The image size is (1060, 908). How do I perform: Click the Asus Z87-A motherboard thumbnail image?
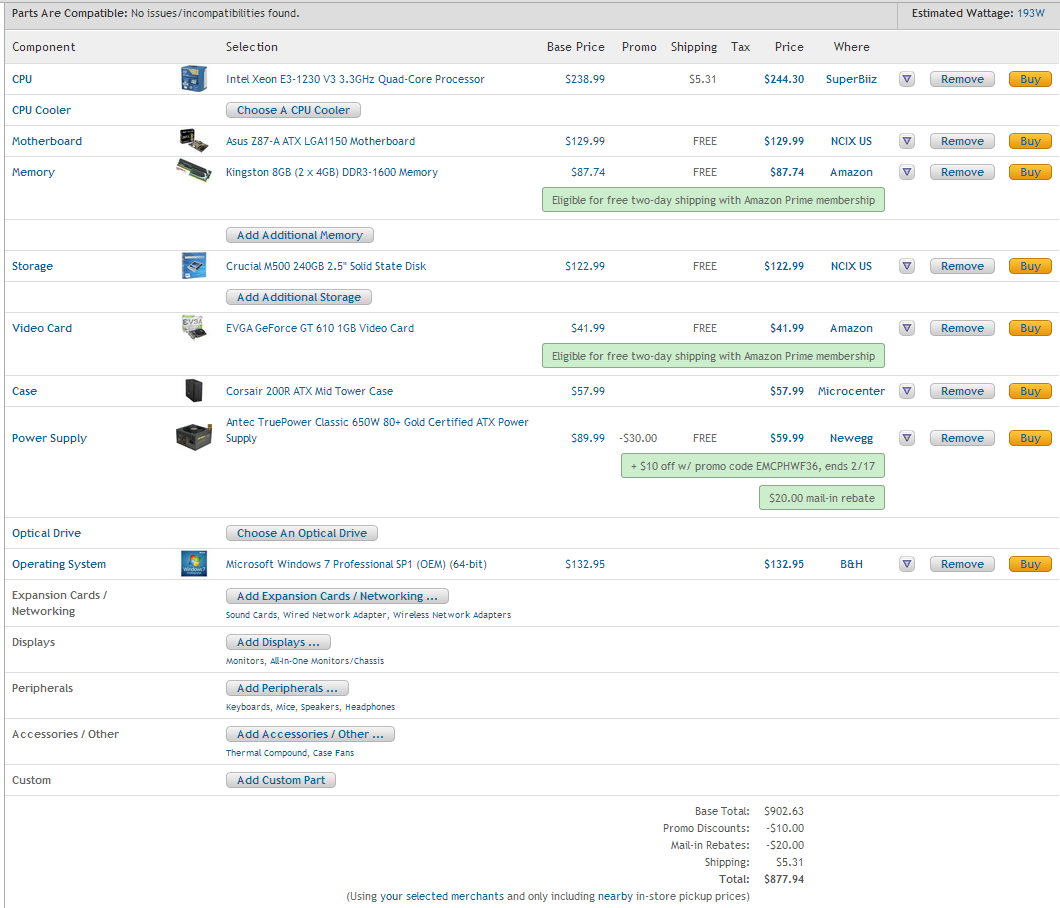194,140
